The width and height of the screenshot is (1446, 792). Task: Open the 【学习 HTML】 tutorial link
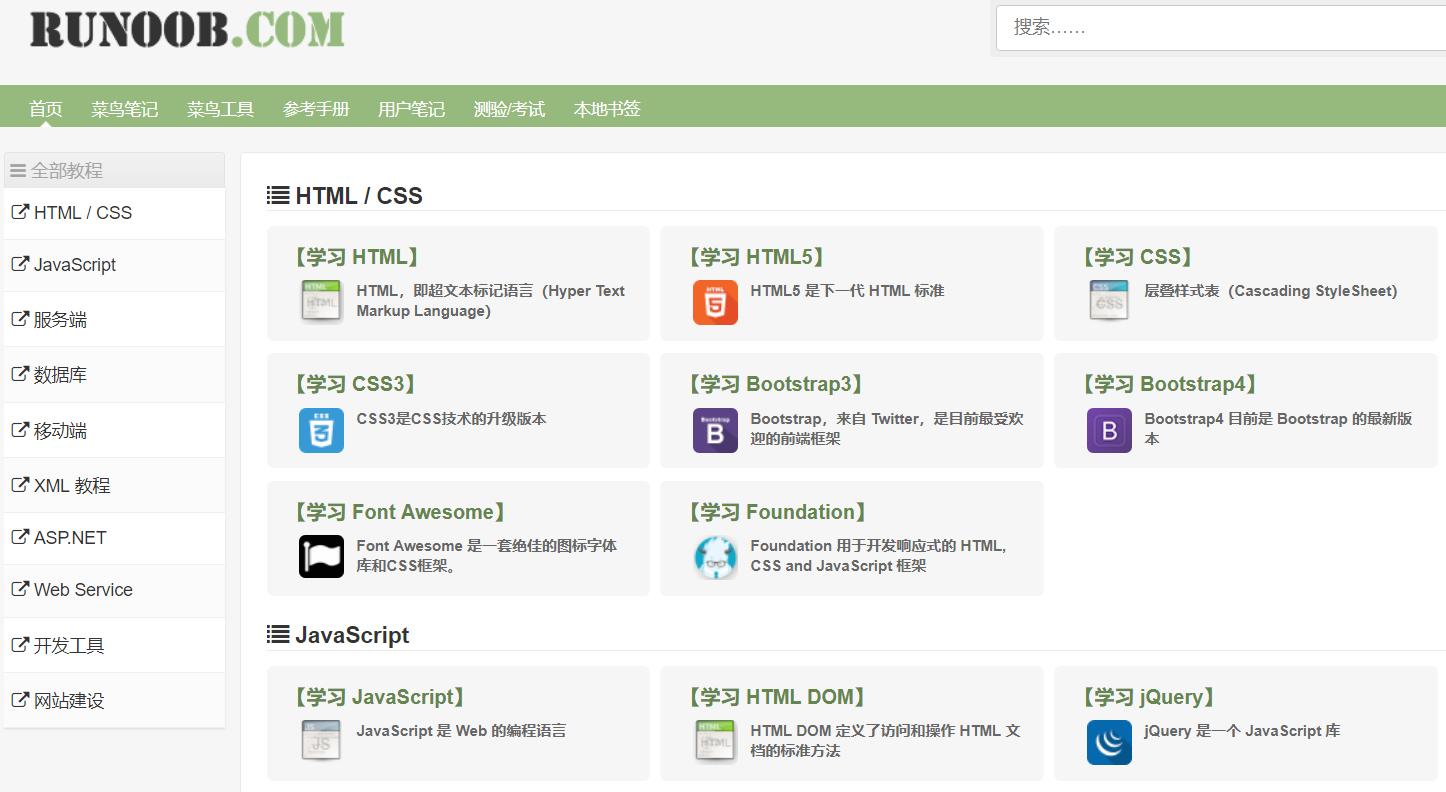pyautogui.click(x=356, y=257)
